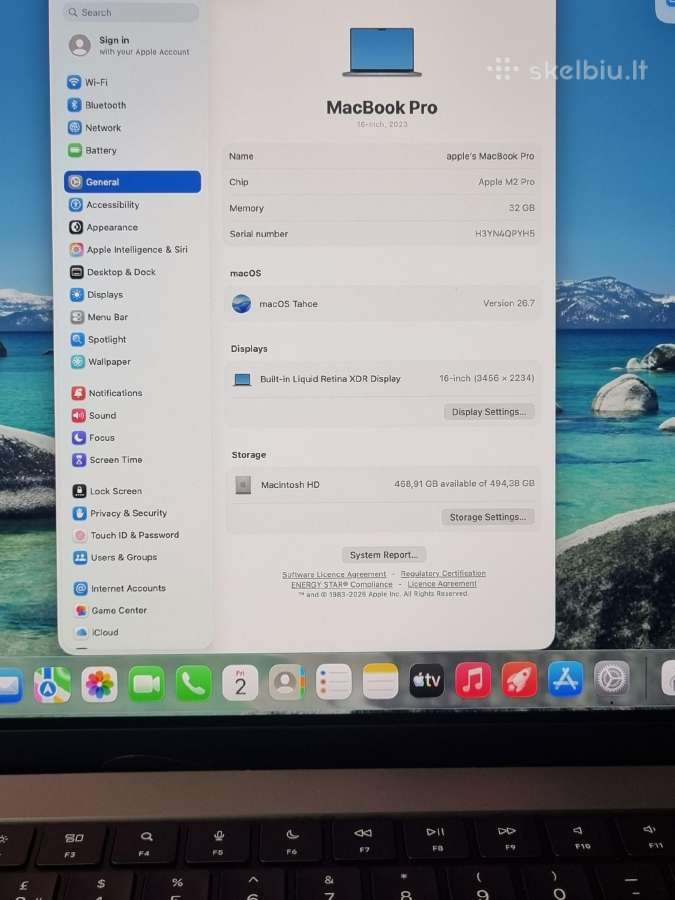Open Reminders from the Dock
Viewport: 675px width, 900px height.
point(333,682)
